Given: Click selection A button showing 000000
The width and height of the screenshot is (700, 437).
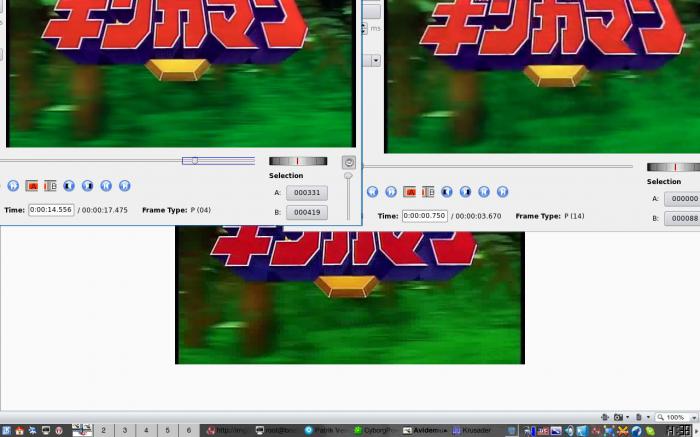Looking at the screenshot, I should coord(682,199).
